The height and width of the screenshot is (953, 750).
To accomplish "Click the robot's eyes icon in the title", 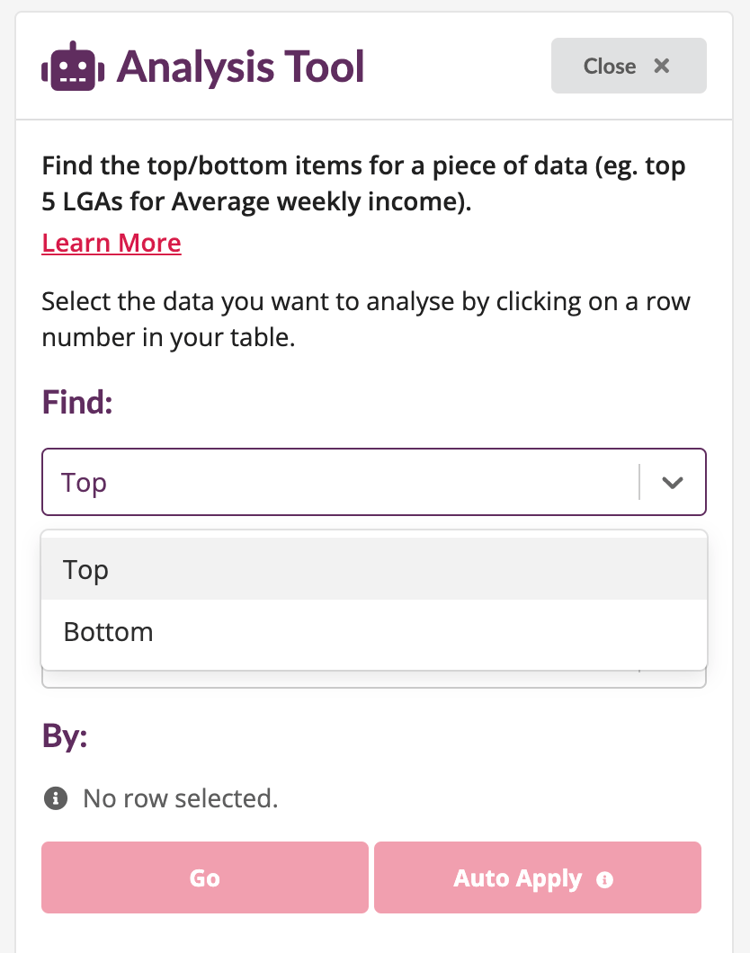I will 70,66.
